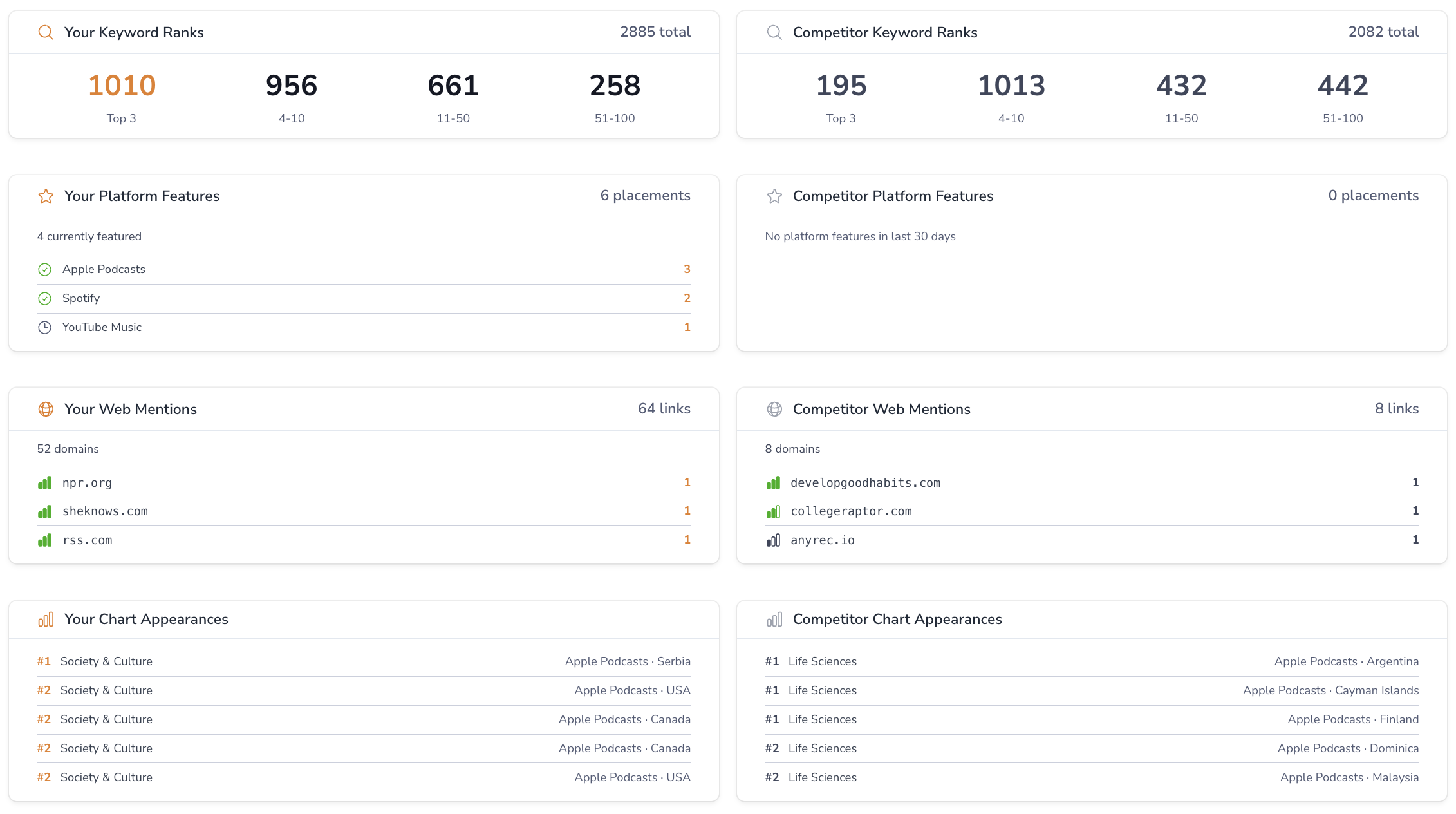Open the sheknows.com mention entry
The image size is (1456, 814).
pyautogui.click(x=105, y=511)
